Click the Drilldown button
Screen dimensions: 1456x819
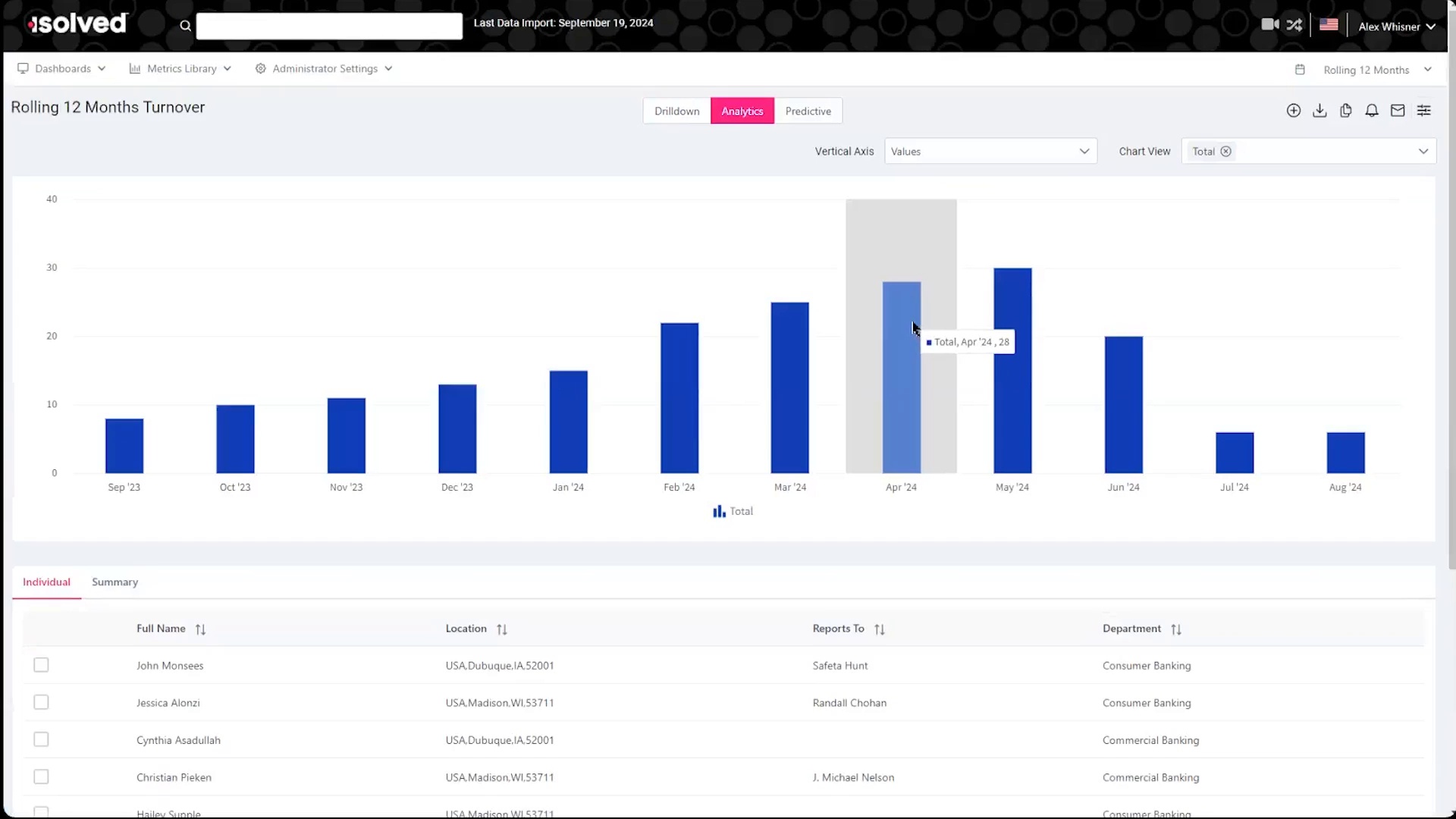[x=676, y=111]
